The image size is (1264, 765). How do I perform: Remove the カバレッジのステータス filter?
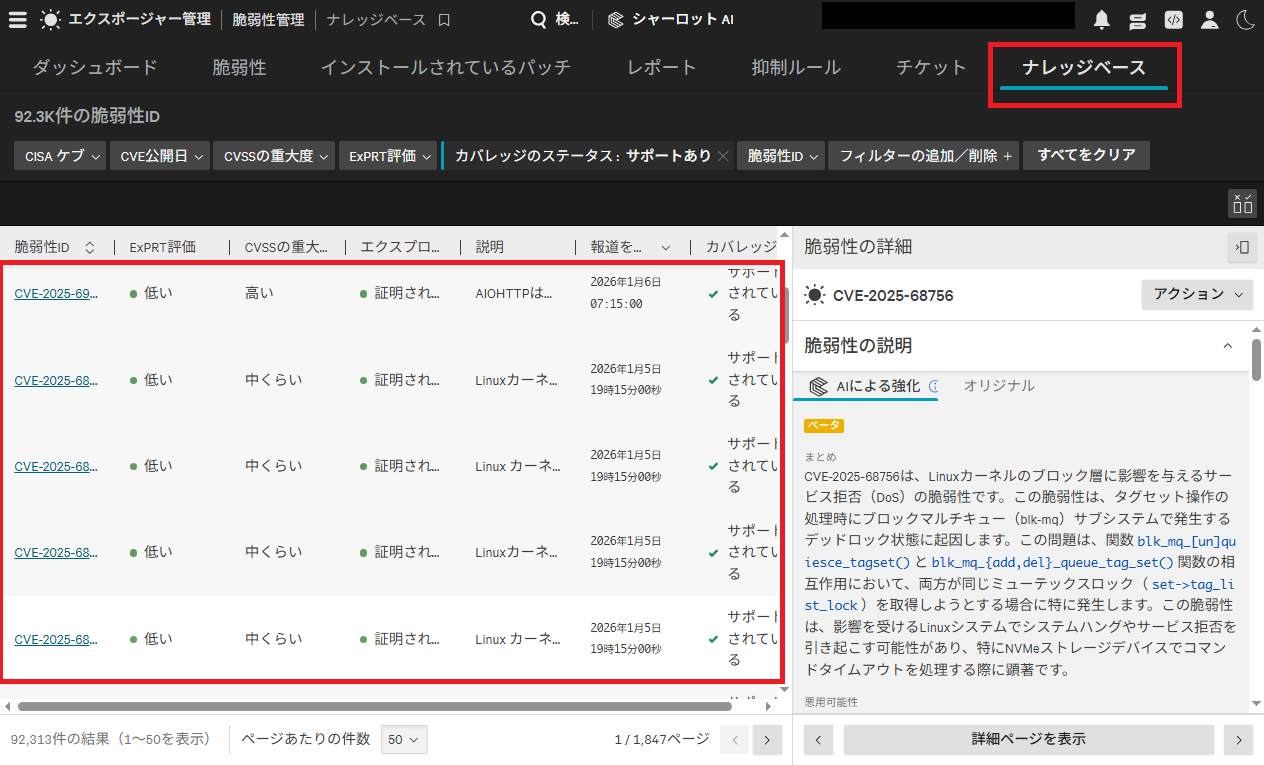click(723, 155)
